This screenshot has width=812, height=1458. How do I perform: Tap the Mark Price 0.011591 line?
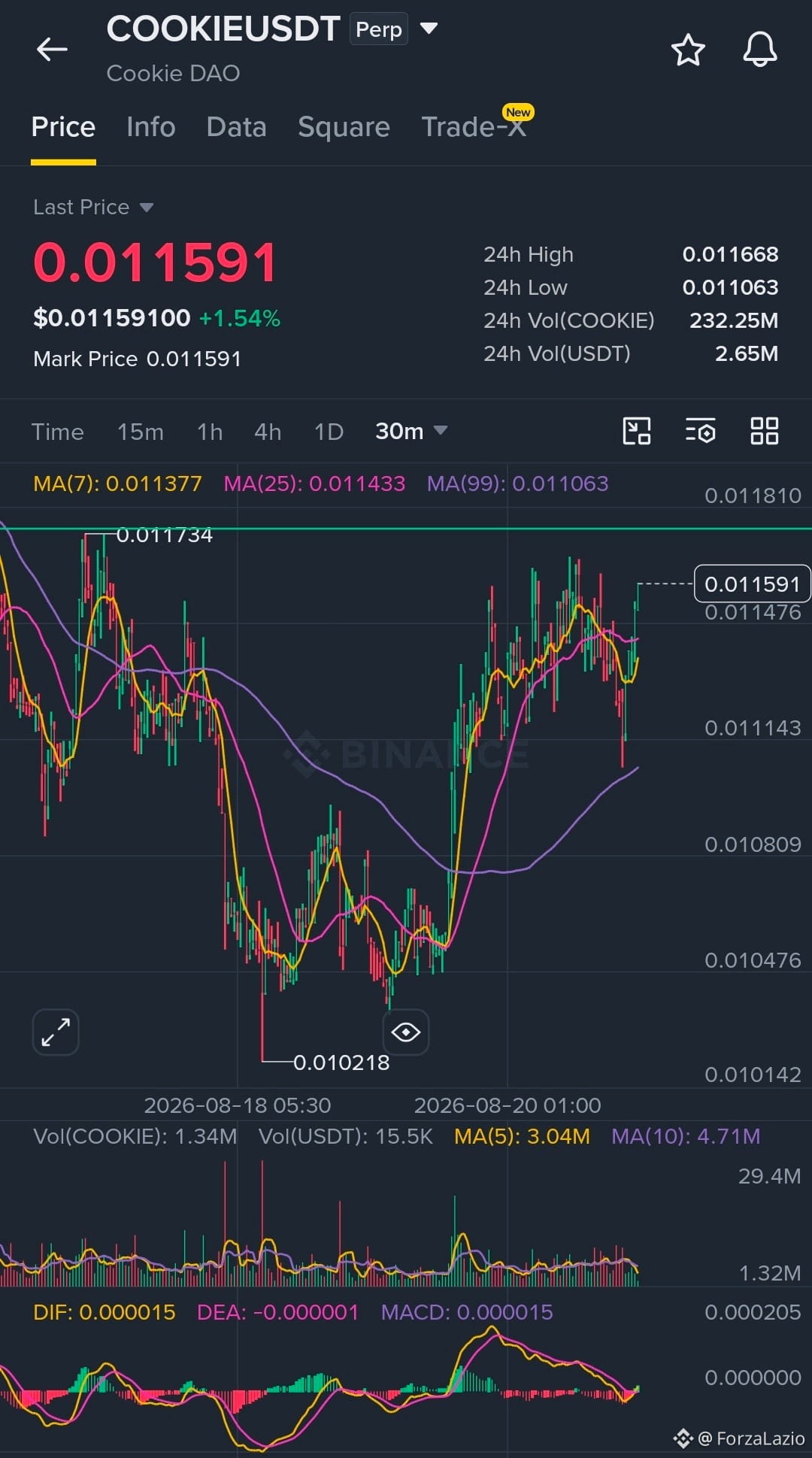pos(137,359)
